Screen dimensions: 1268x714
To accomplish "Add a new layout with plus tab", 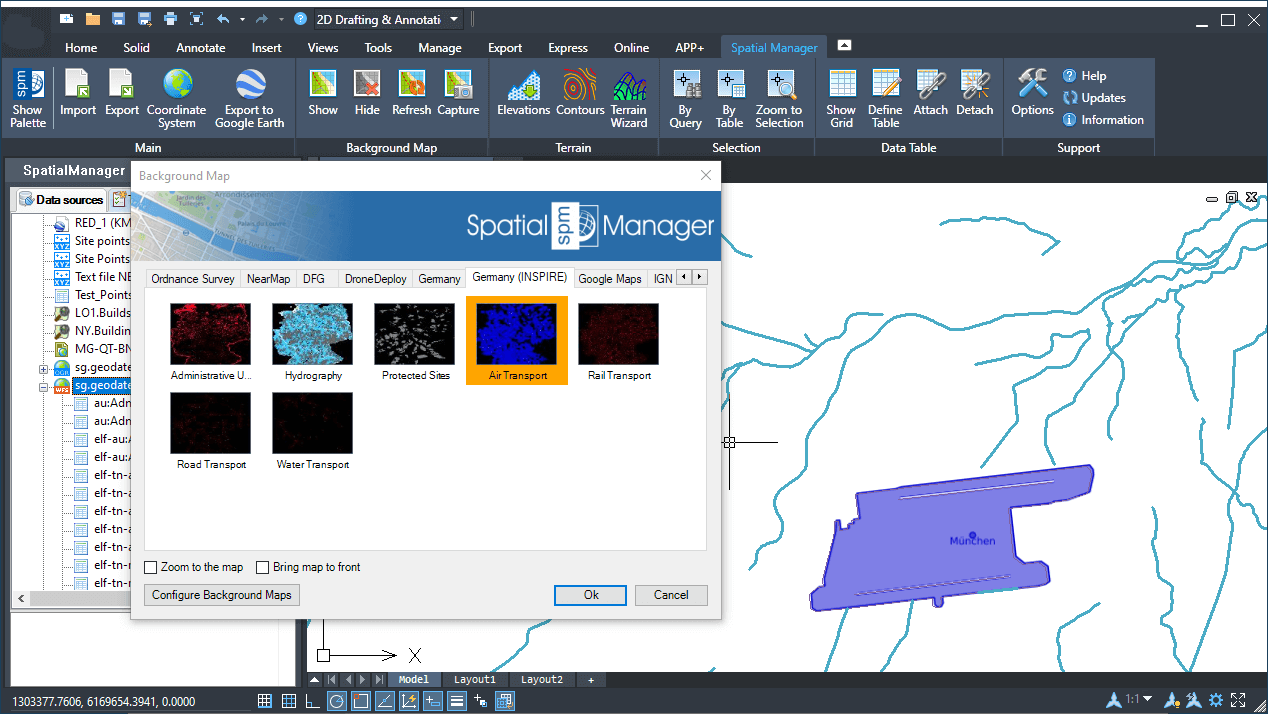I will (591, 680).
